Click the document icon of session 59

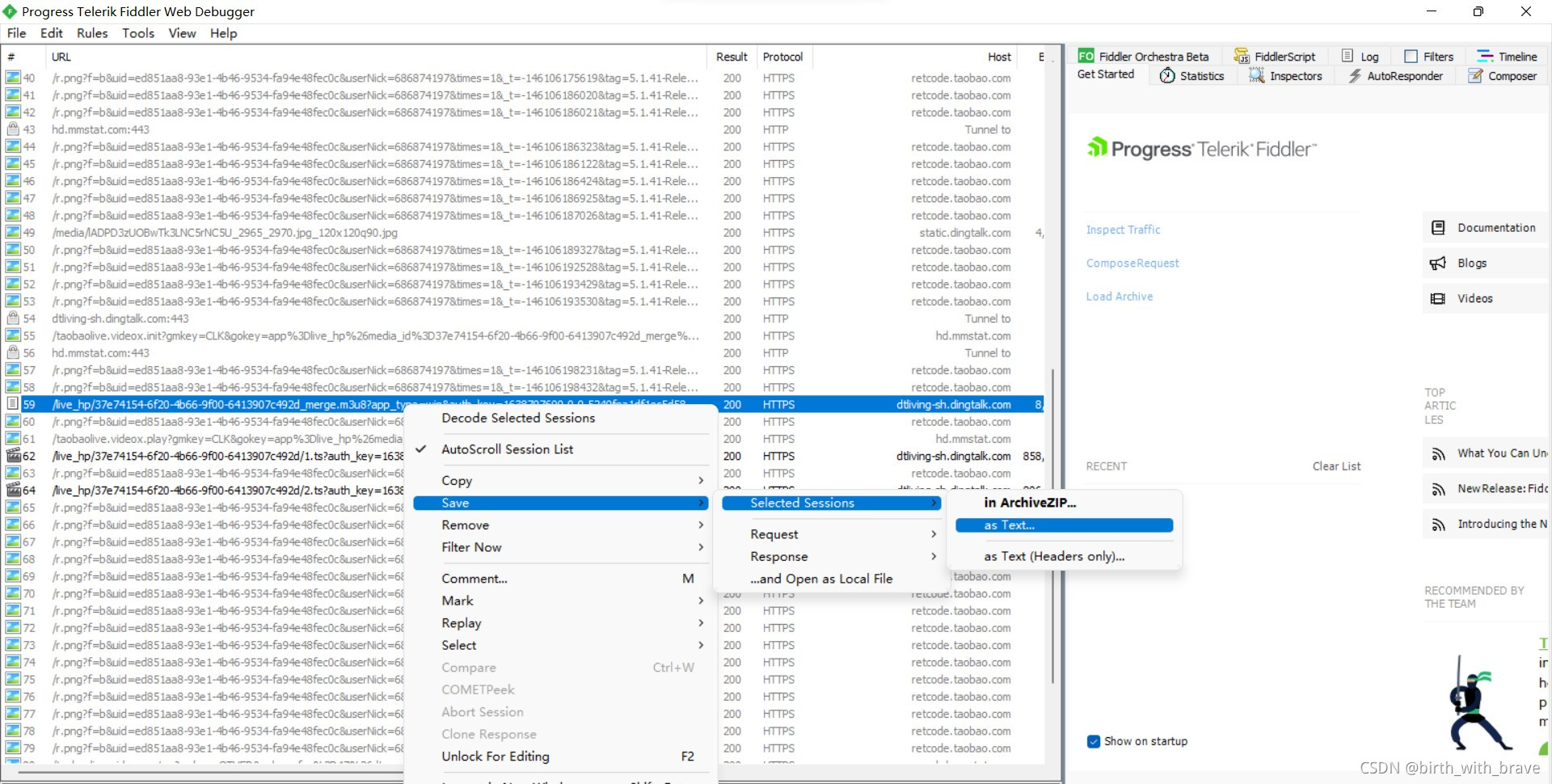(13, 404)
